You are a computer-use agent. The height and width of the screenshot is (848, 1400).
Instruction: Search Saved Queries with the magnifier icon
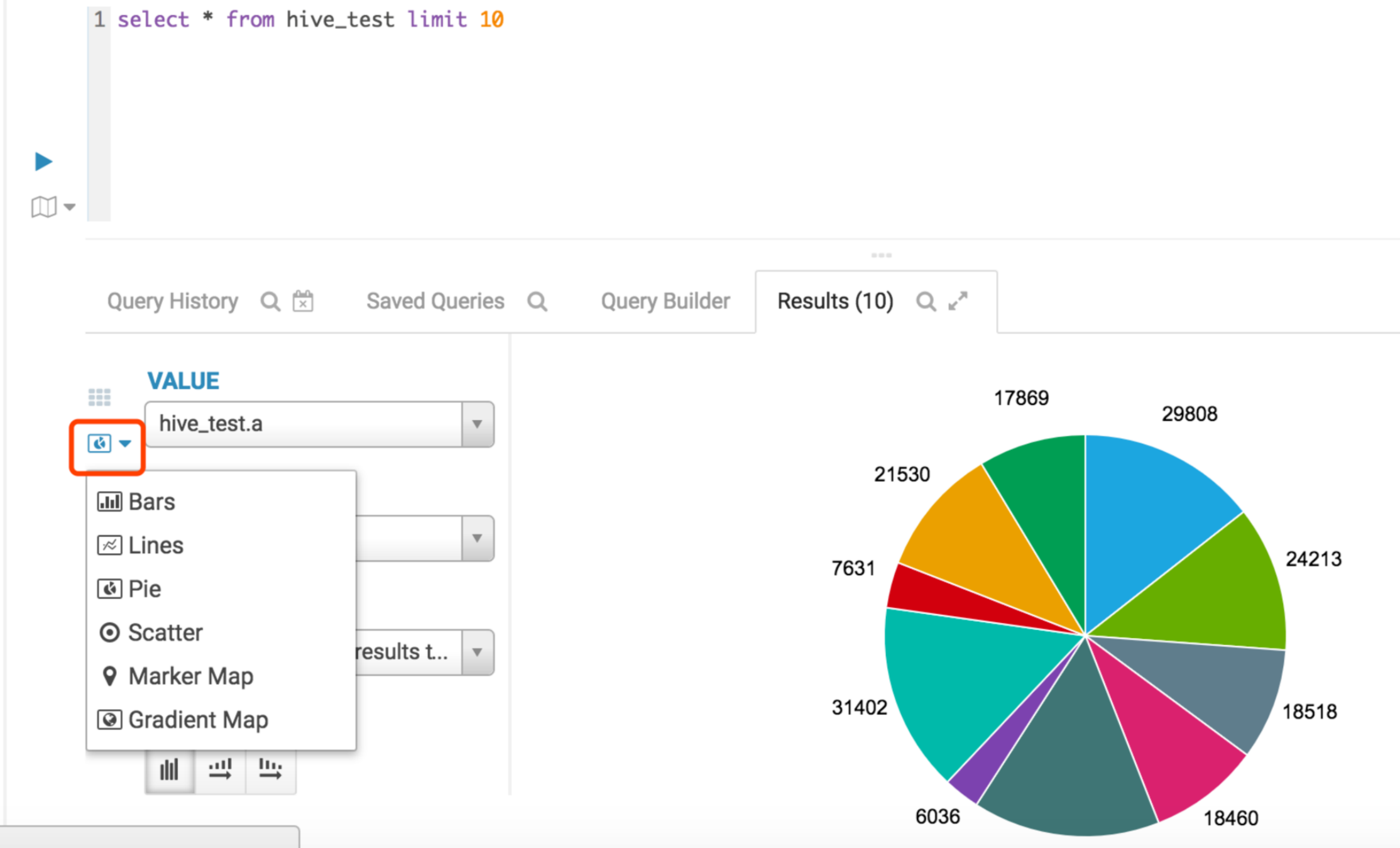pos(537,302)
